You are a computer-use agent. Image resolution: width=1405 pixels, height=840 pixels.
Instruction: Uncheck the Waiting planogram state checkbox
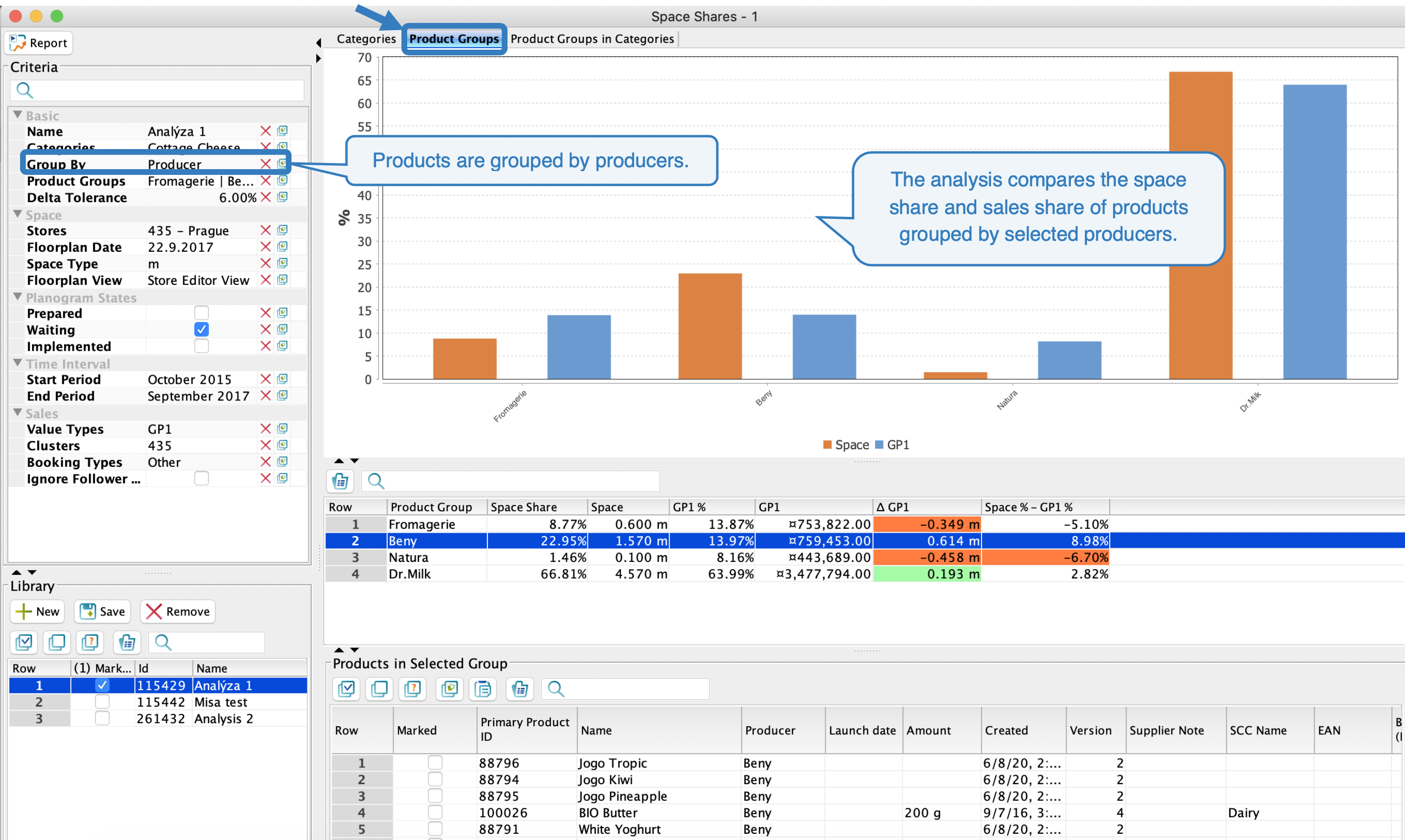tap(201, 329)
